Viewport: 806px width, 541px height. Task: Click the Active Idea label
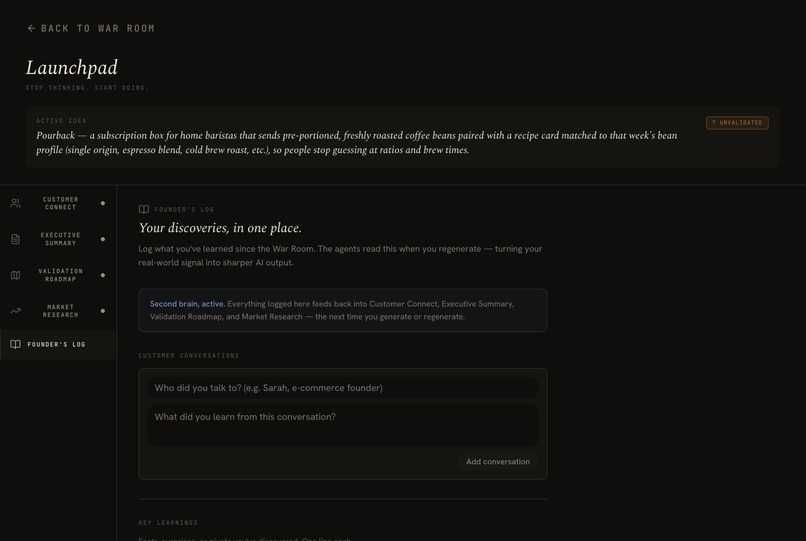pyautogui.click(x=61, y=121)
